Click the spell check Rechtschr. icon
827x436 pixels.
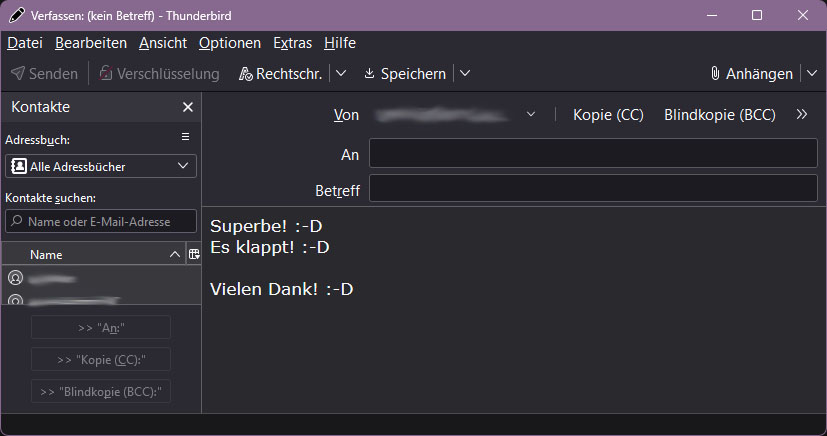pos(246,74)
